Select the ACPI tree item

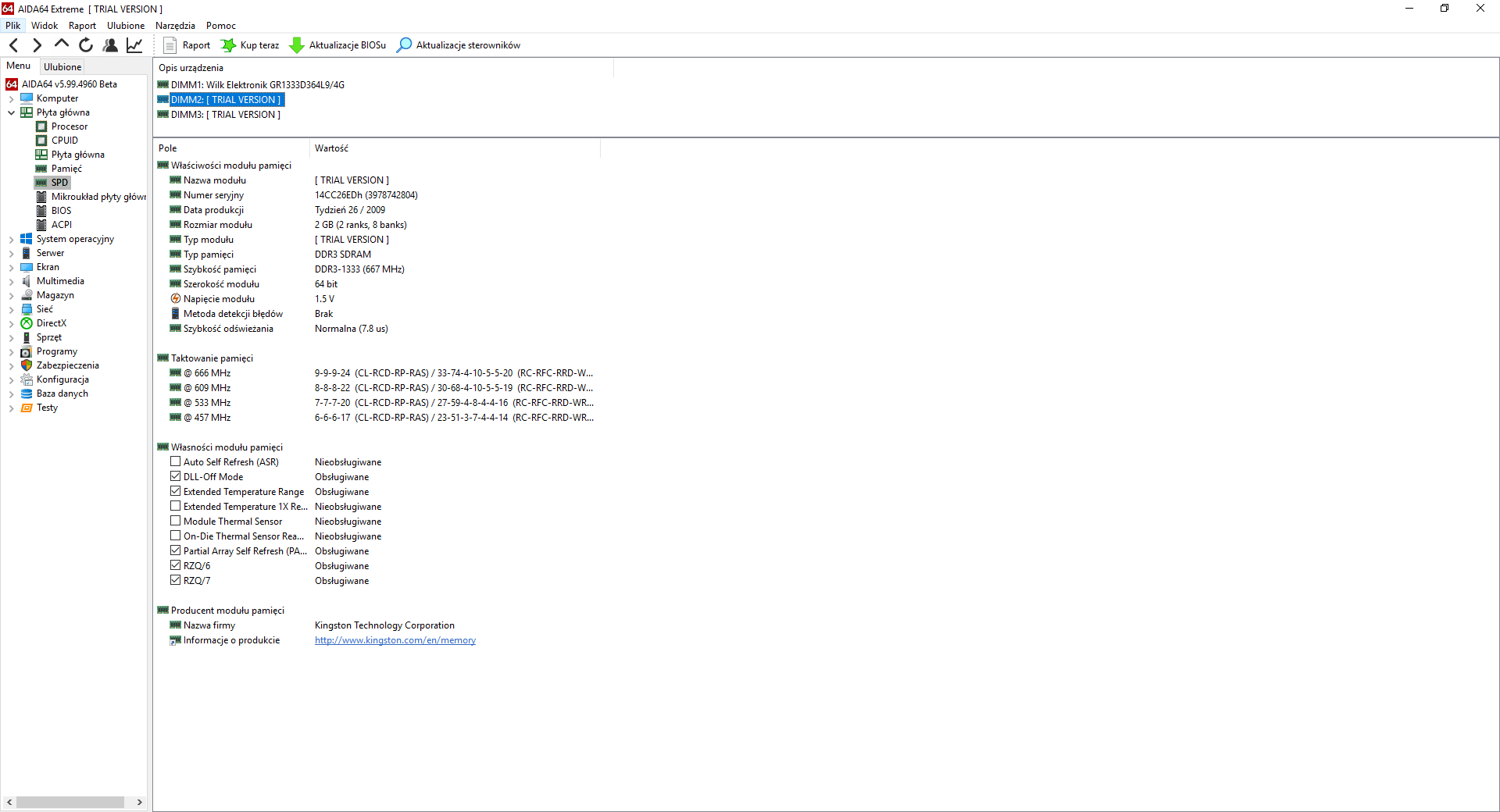point(61,225)
